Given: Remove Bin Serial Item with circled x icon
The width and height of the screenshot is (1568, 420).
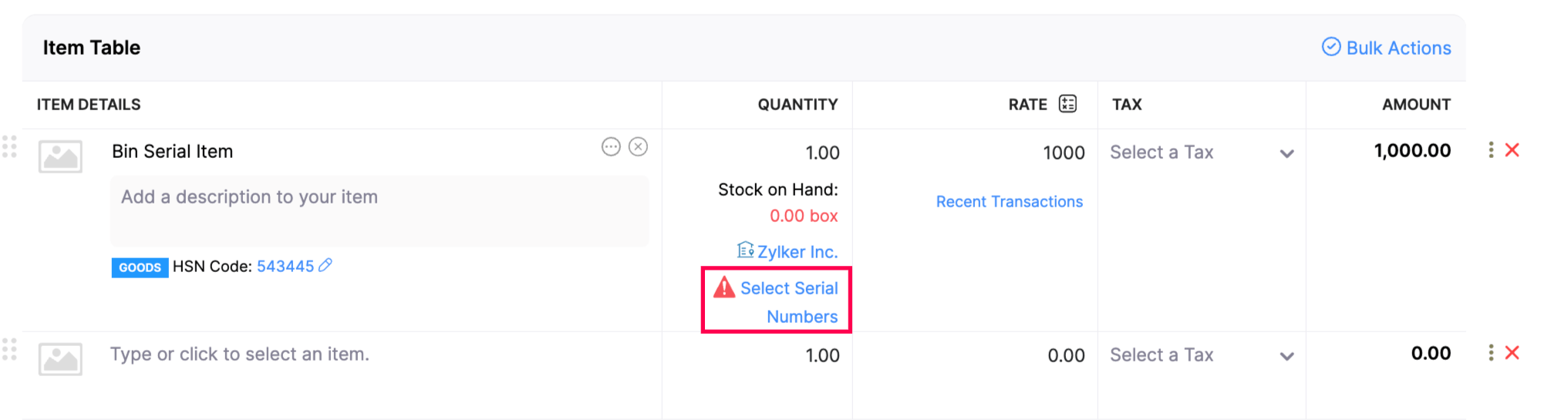Looking at the screenshot, I should [x=638, y=146].
